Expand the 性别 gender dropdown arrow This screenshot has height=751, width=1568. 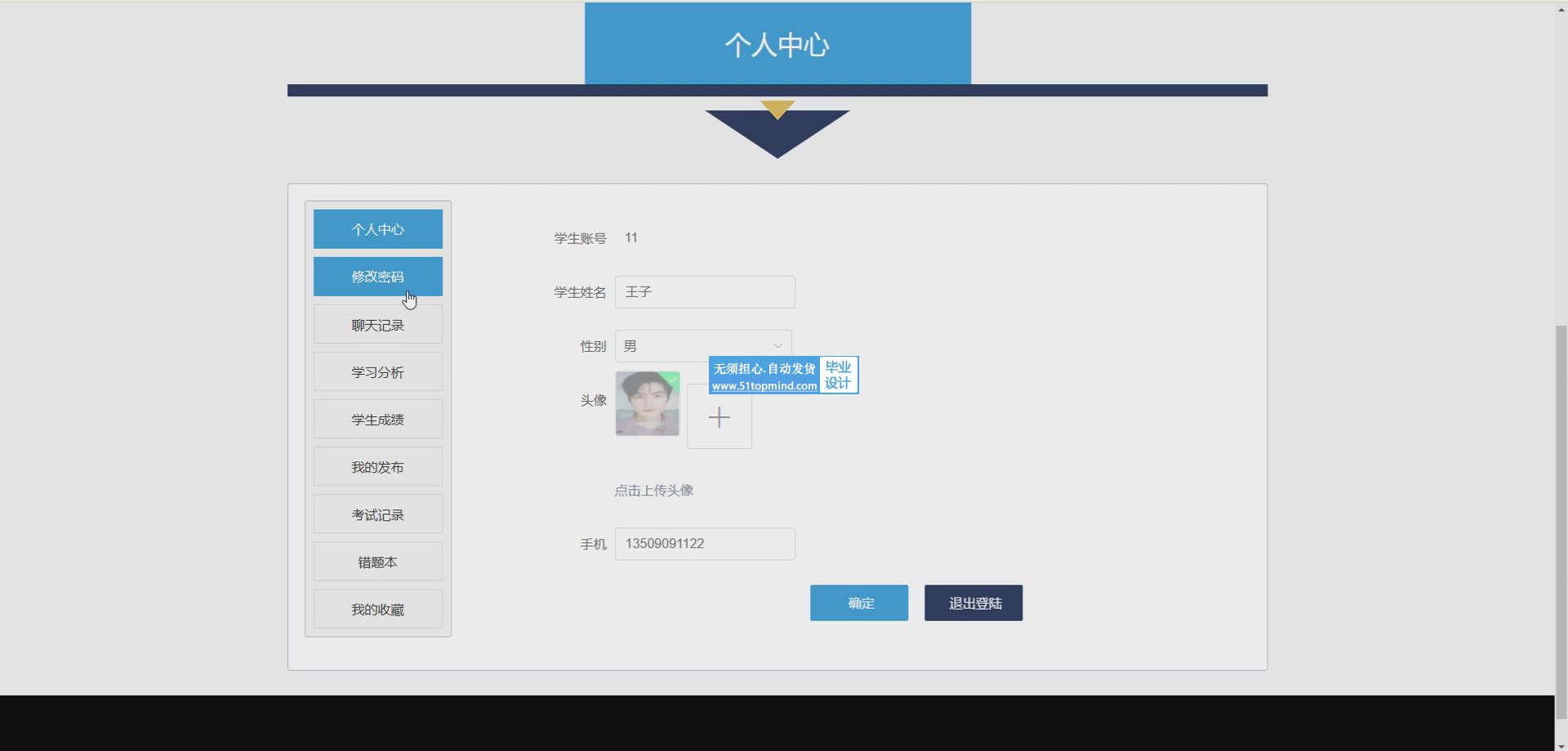tap(777, 346)
